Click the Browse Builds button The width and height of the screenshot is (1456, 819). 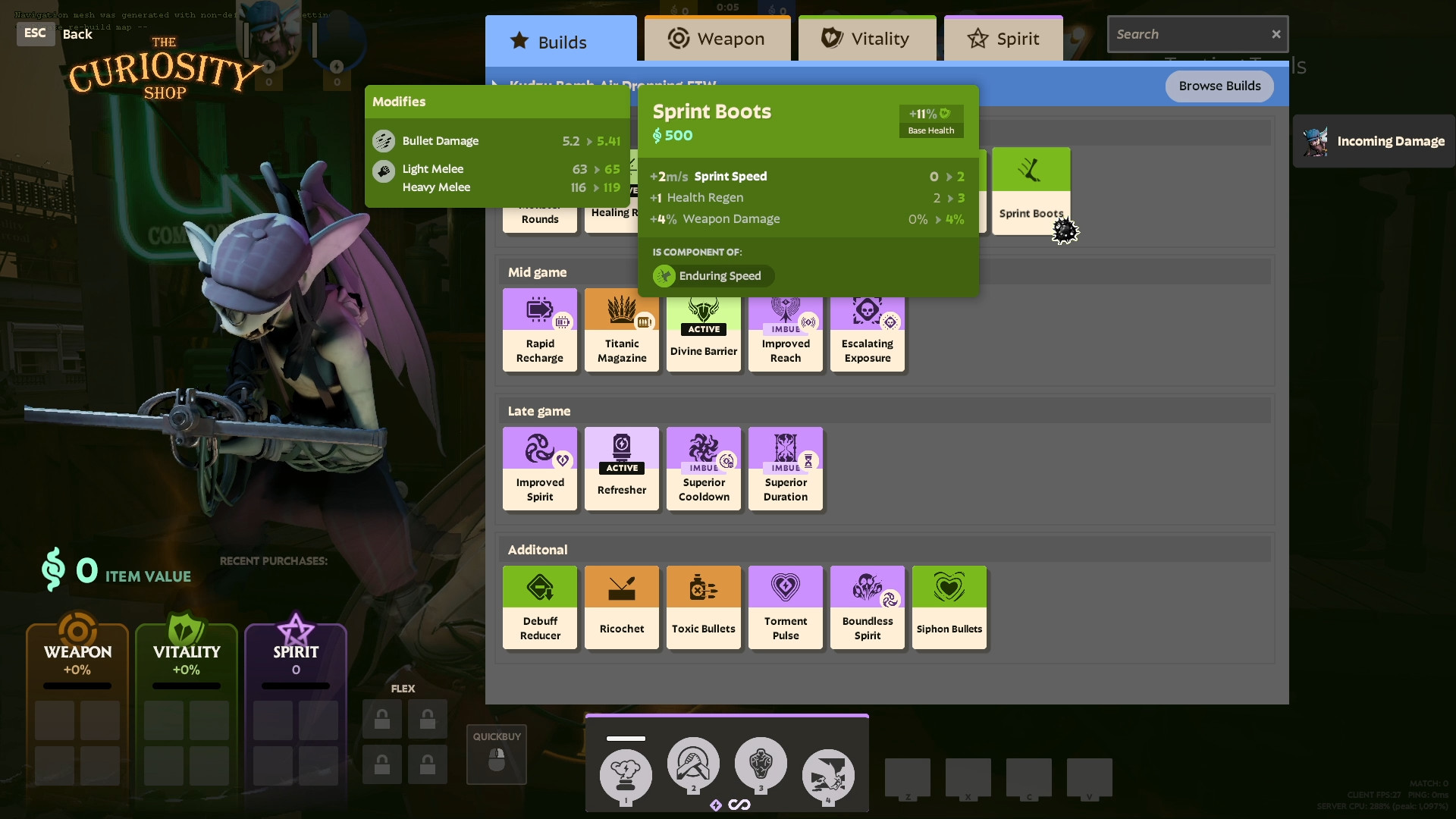[1219, 86]
